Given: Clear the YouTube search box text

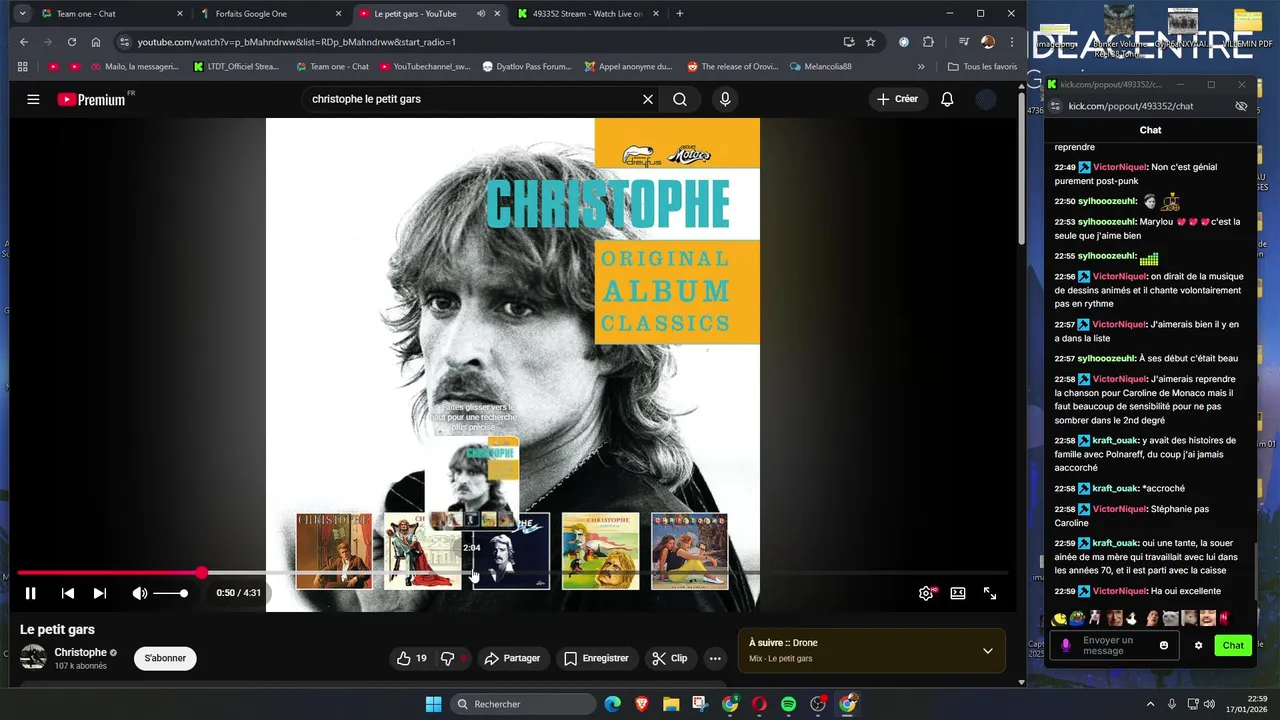Looking at the screenshot, I should (647, 99).
